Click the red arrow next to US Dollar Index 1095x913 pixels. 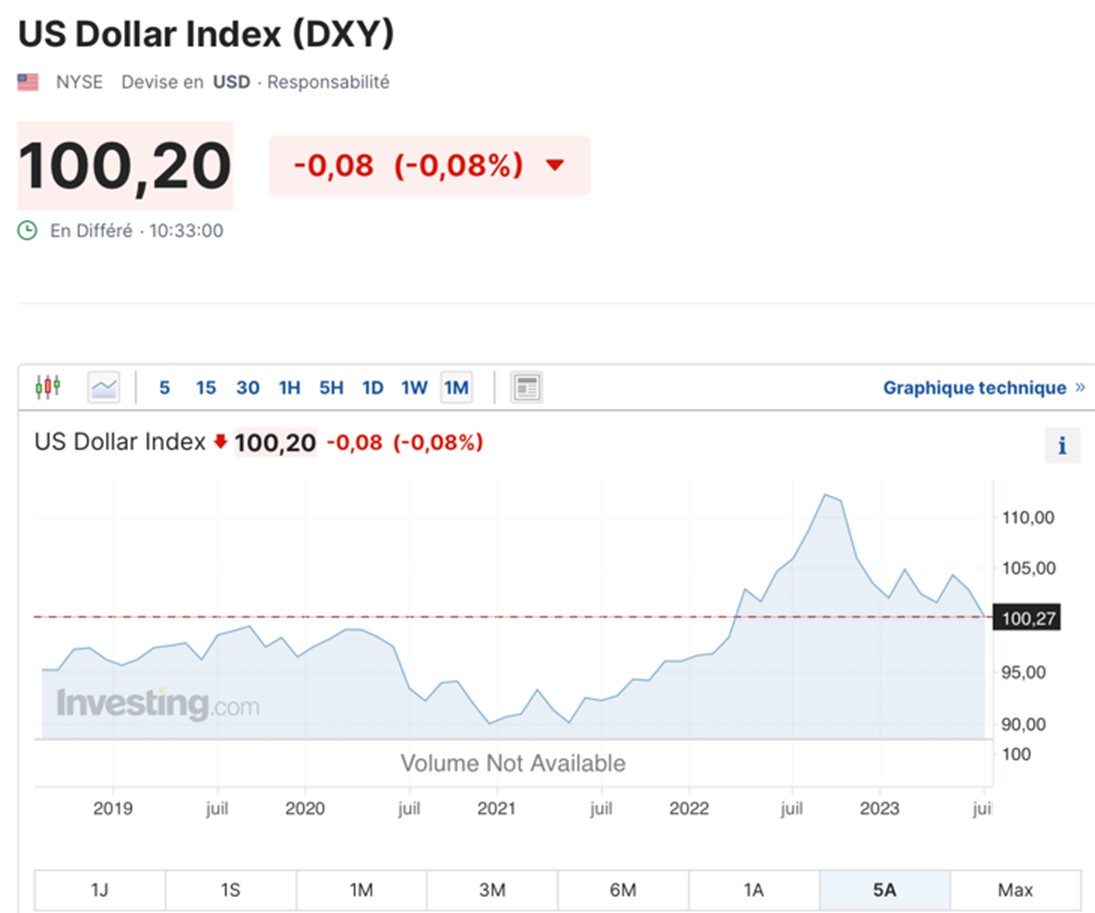[x=220, y=441]
